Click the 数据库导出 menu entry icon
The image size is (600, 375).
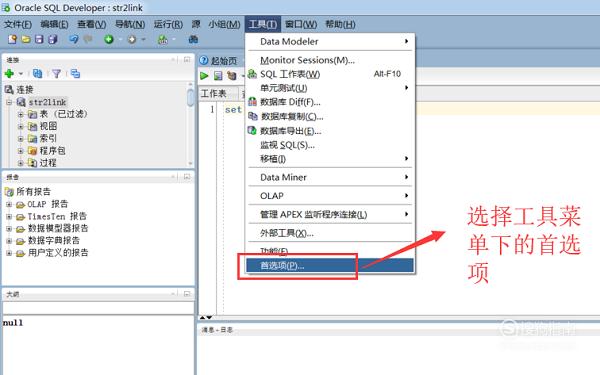[x=252, y=130]
